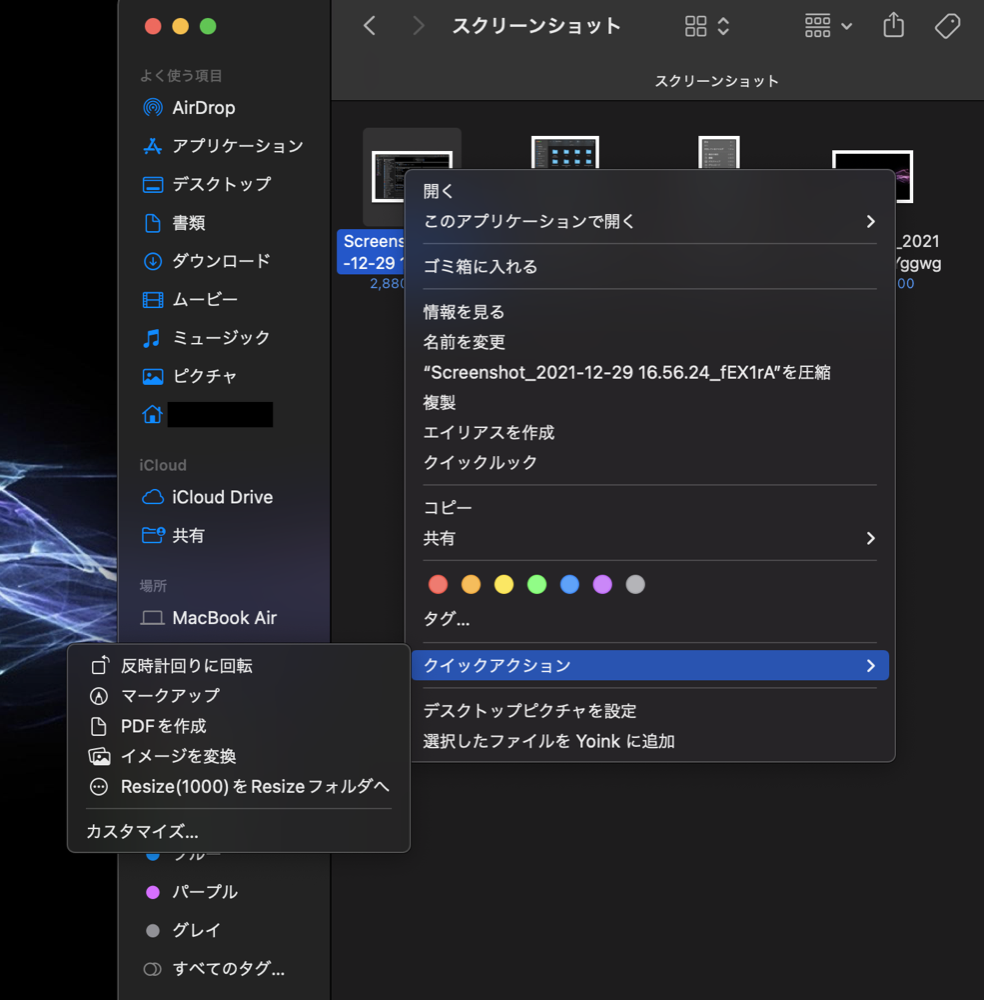This screenshot has width=984, height=1000.
Task: Open ダウンロード in the sidebar
Action: pos(206,261)
